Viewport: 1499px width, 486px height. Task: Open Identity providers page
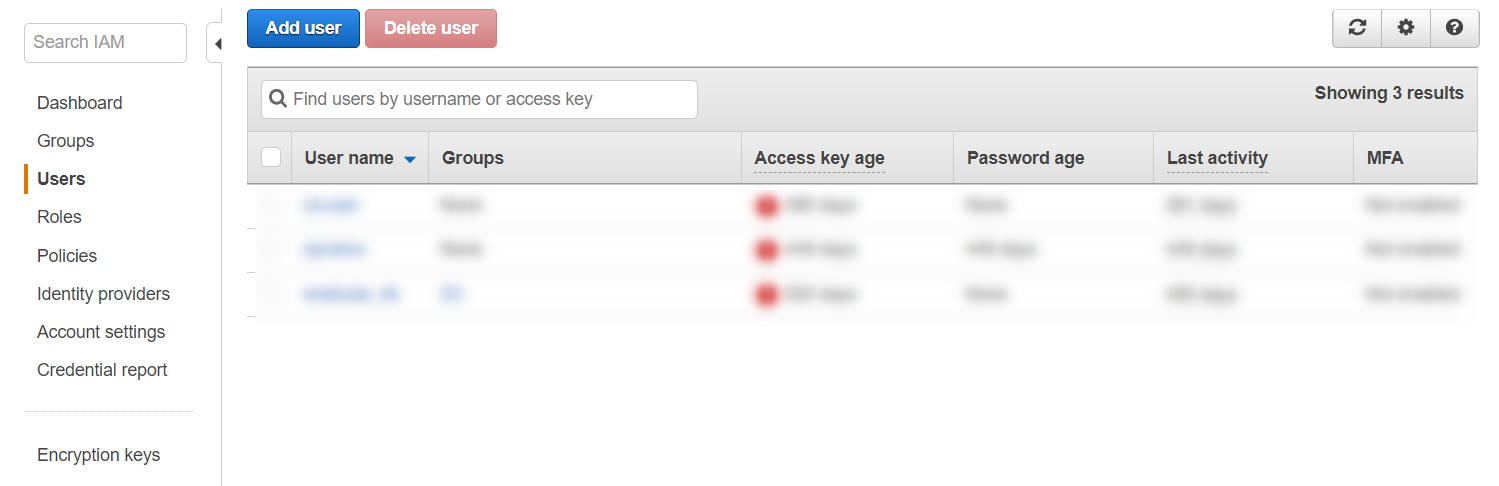click(x=103, y=294)
